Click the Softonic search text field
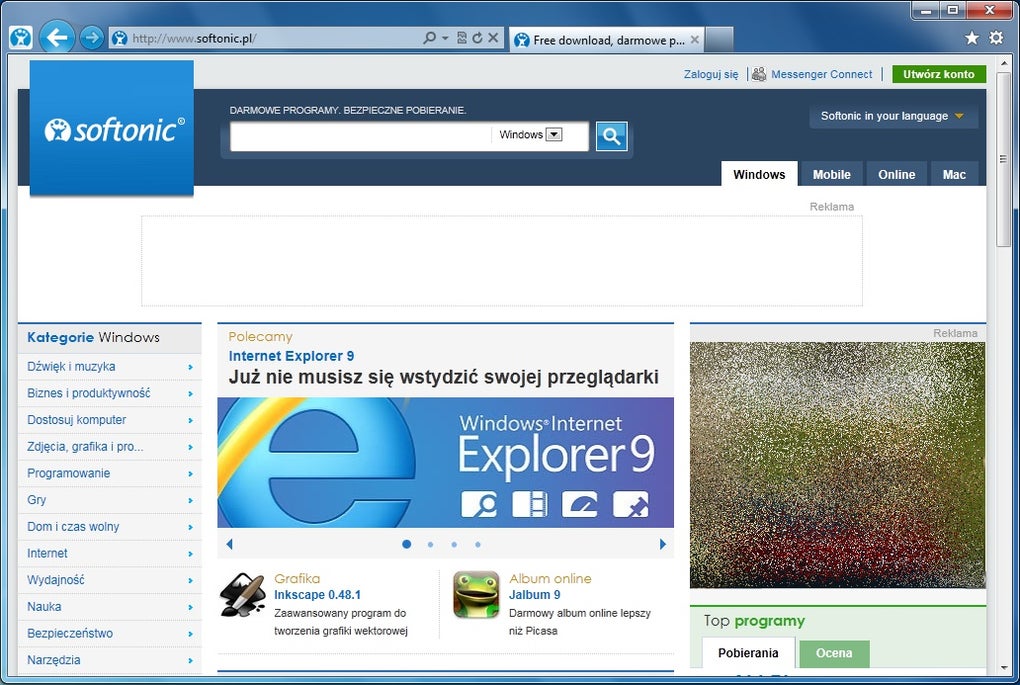 click(360, 136)
